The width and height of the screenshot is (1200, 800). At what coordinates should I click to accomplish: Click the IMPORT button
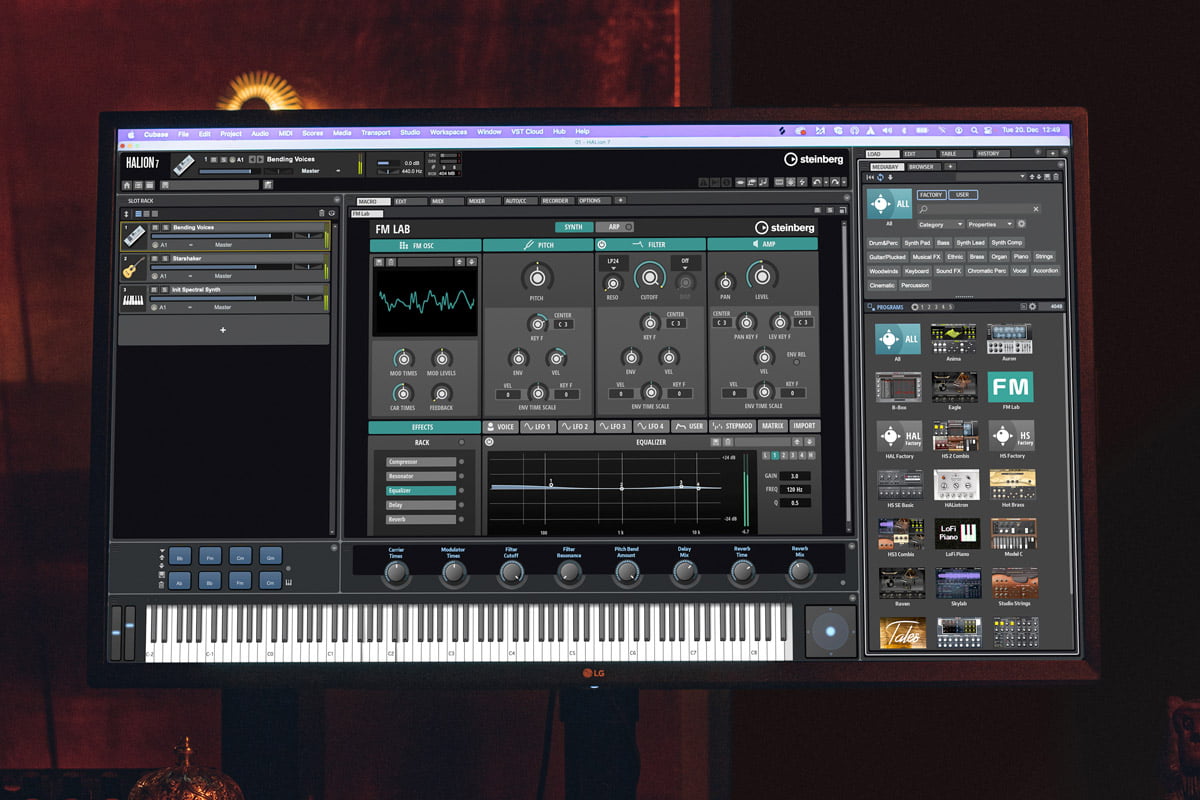[x=804, y=426]
